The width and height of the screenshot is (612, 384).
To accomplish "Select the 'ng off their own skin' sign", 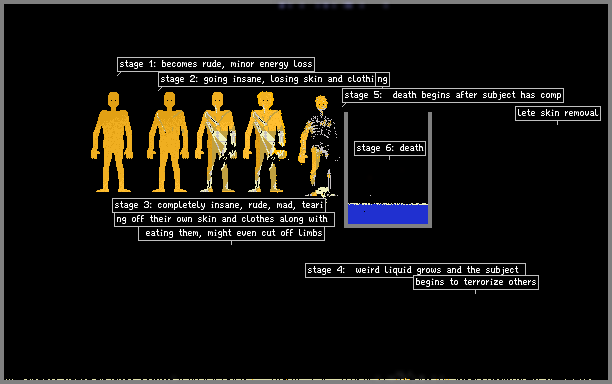I will [x=224, y=219].
